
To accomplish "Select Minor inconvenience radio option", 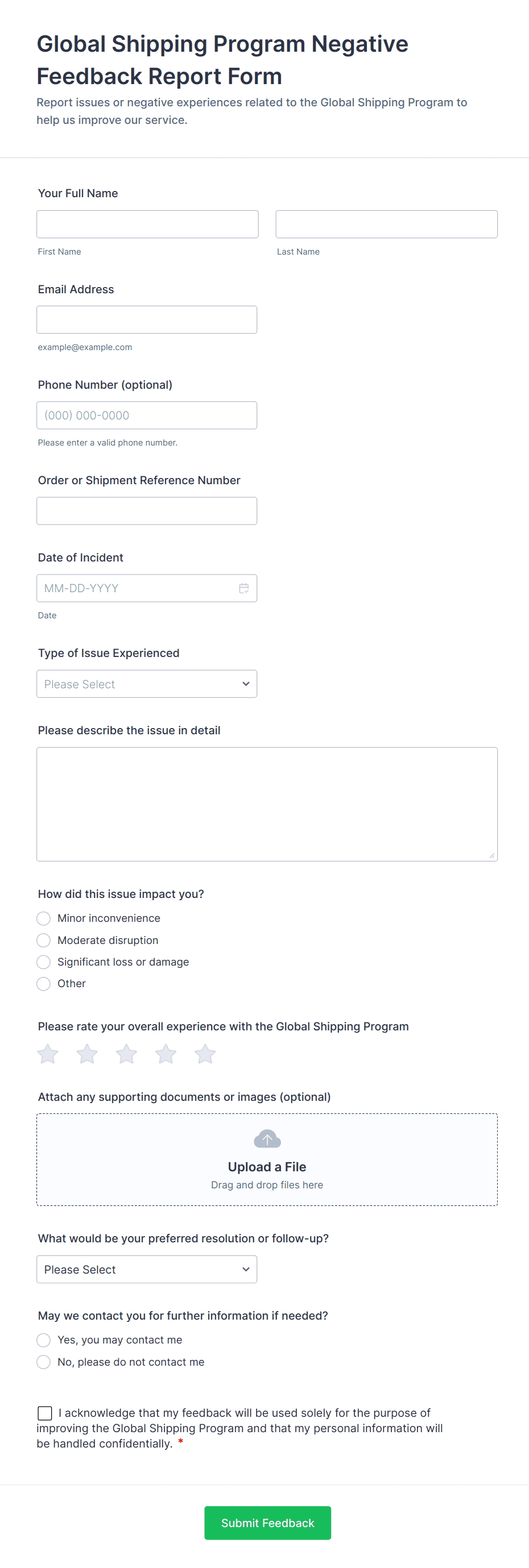I will (x=44, y=918).
